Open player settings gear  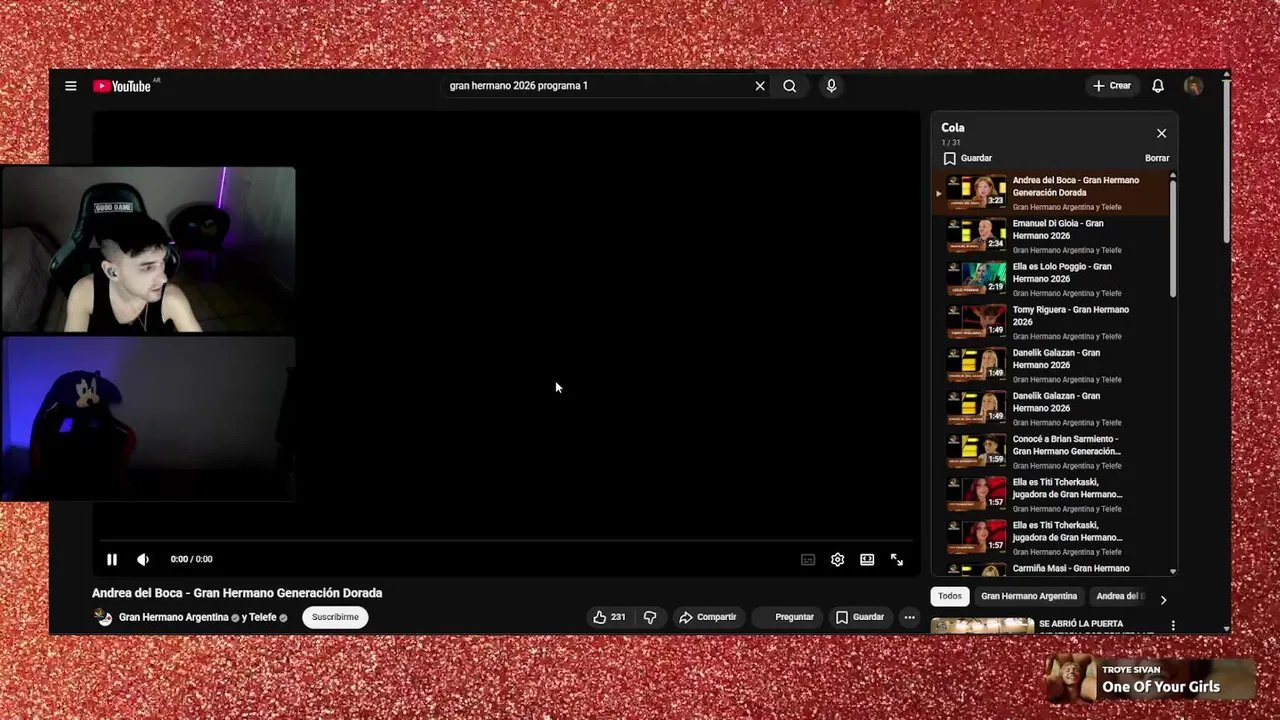(838, 560)
